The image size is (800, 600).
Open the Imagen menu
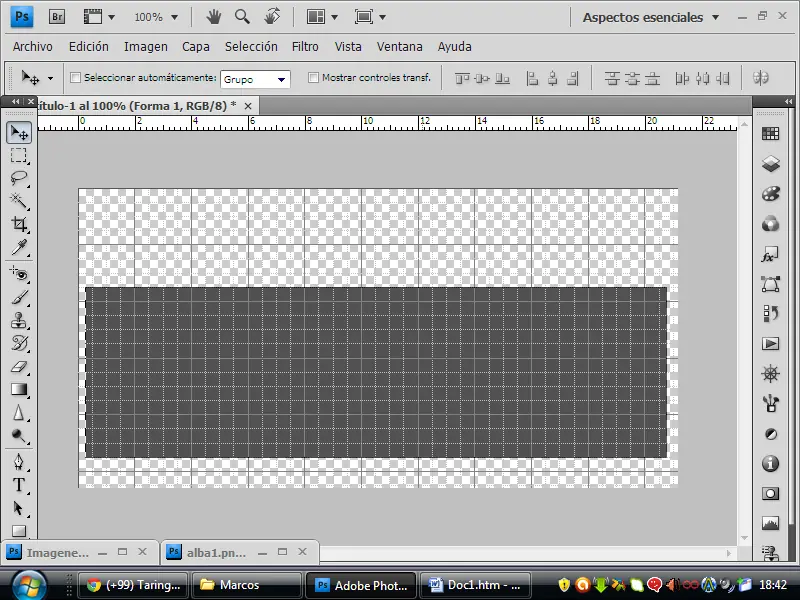(145, 46)
